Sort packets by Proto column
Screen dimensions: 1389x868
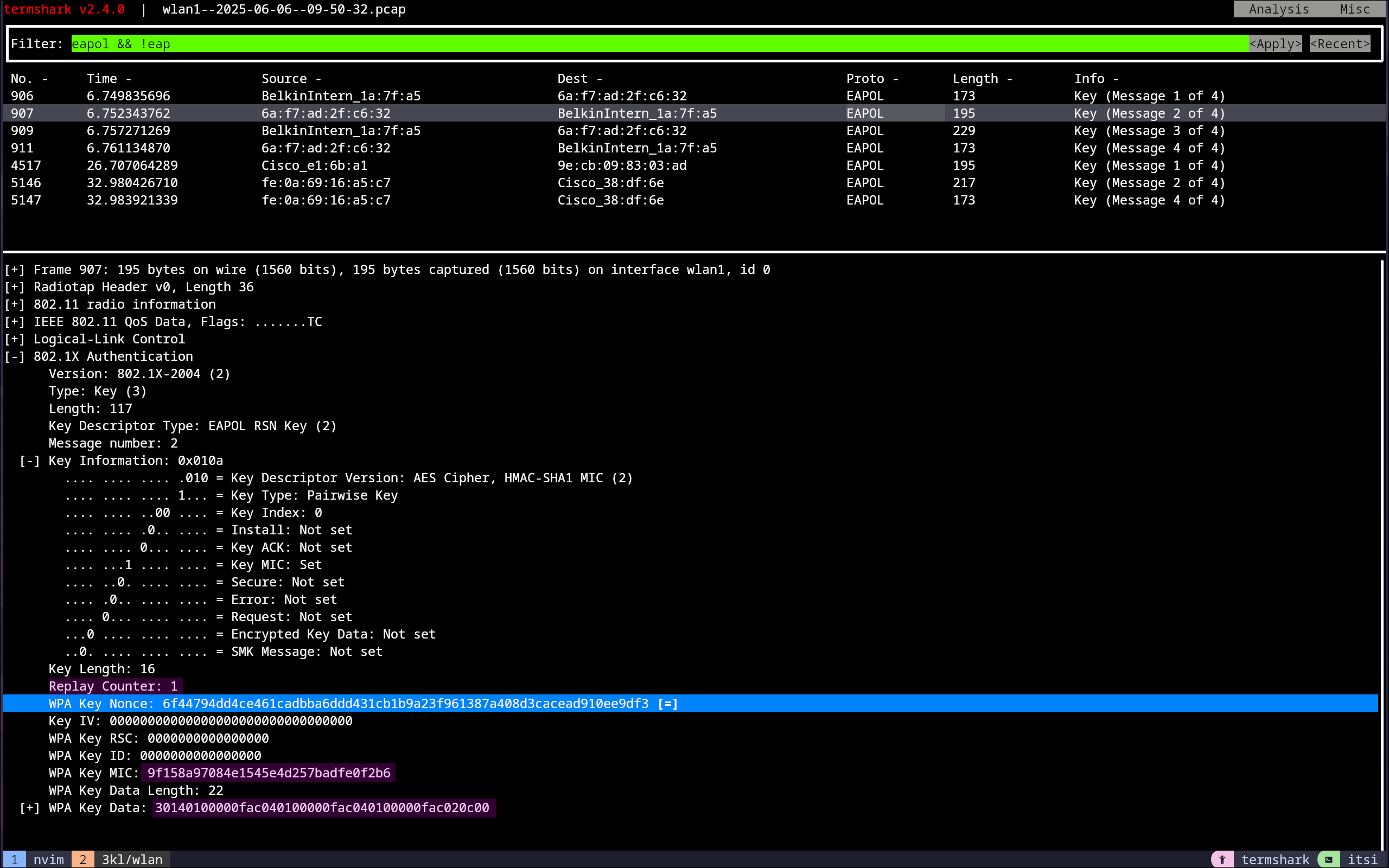872,79
